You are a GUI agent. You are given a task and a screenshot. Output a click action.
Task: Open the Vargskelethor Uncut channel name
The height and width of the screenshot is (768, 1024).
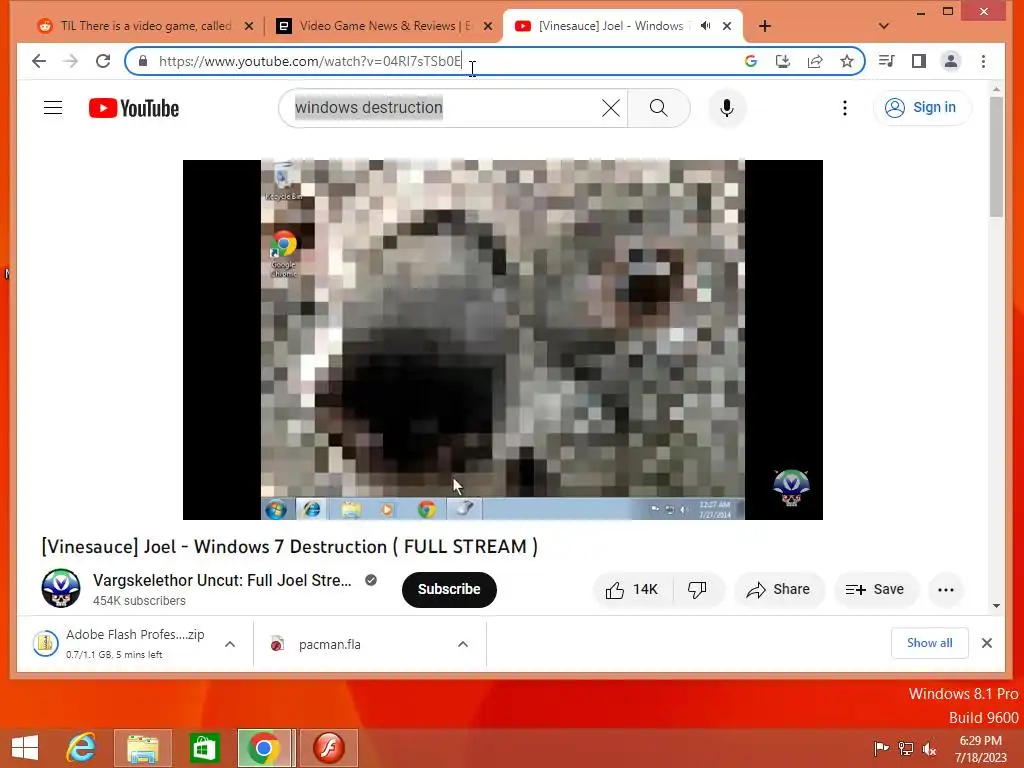pos(222,580)
